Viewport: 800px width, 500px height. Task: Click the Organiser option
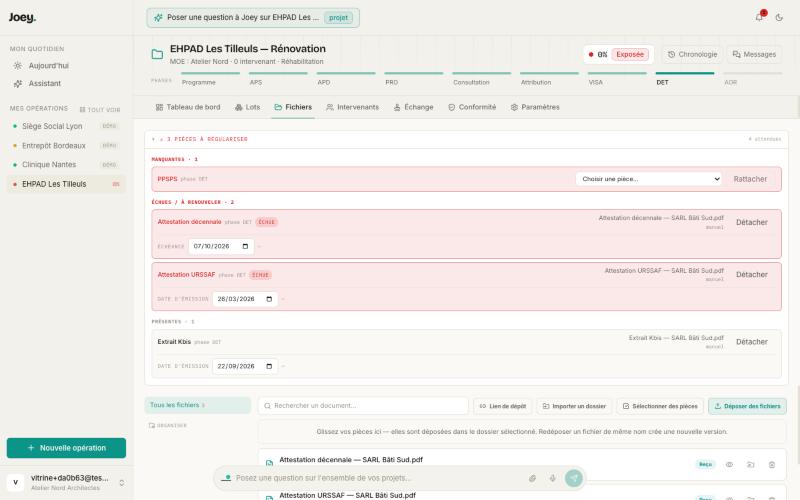[168, 425]
